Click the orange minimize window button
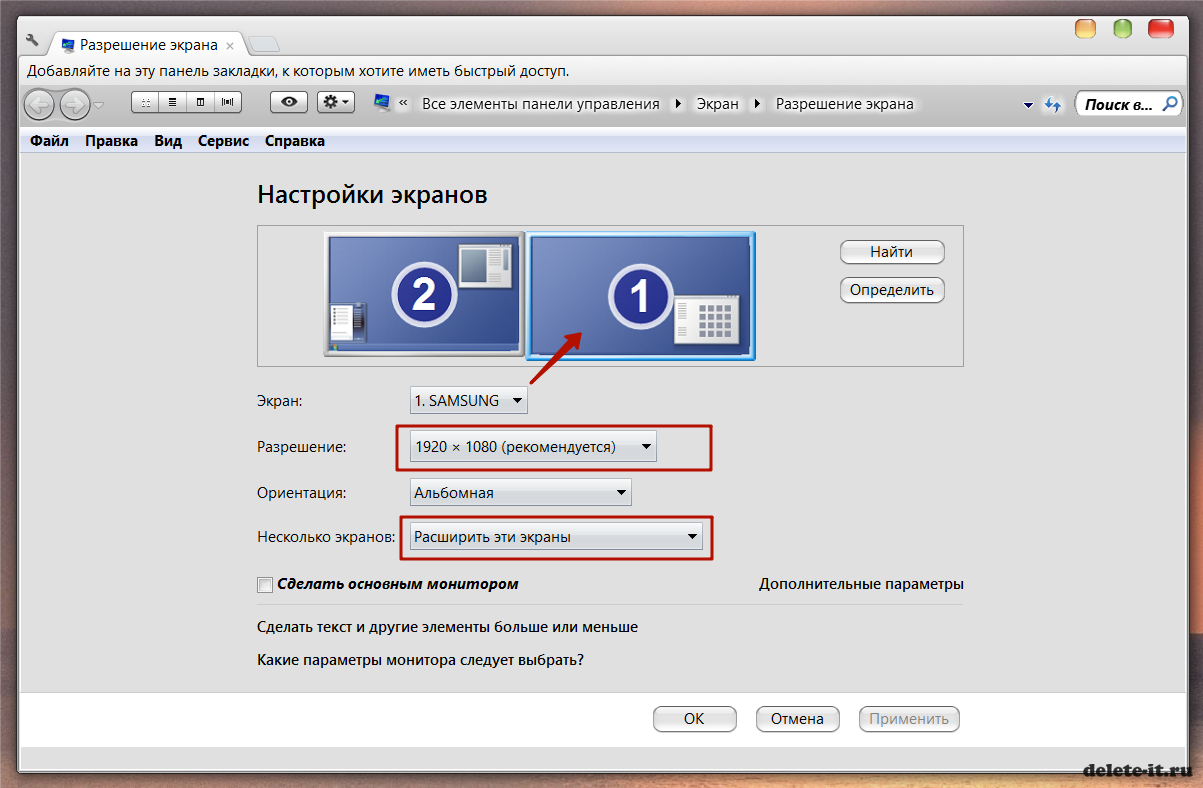 1085,29
